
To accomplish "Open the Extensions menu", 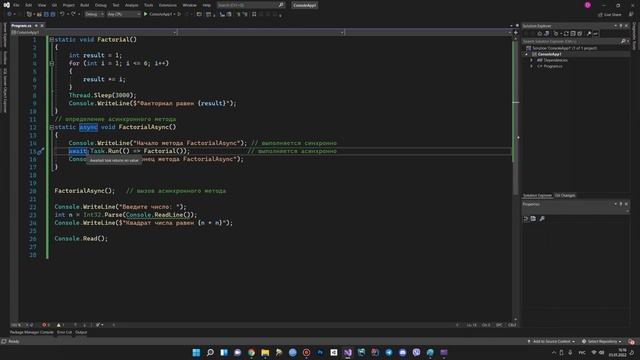I will click(168, 5).
